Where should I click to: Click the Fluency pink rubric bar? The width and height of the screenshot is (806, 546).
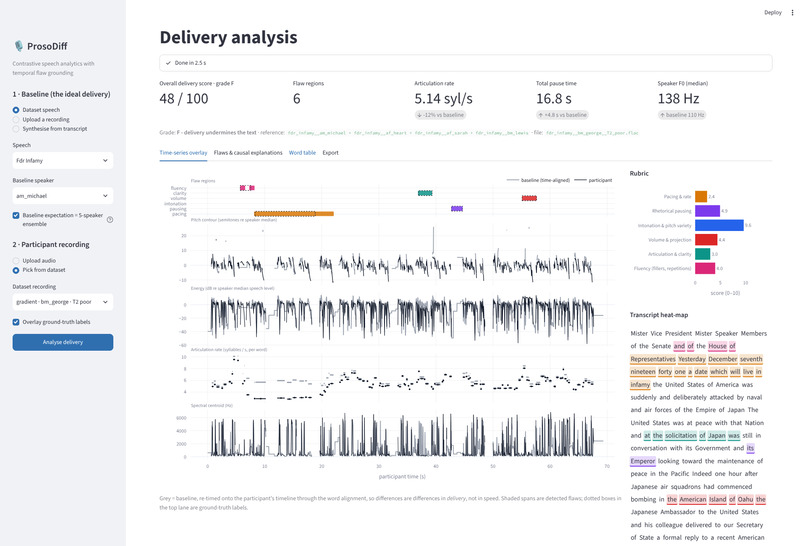pos(705,268)
